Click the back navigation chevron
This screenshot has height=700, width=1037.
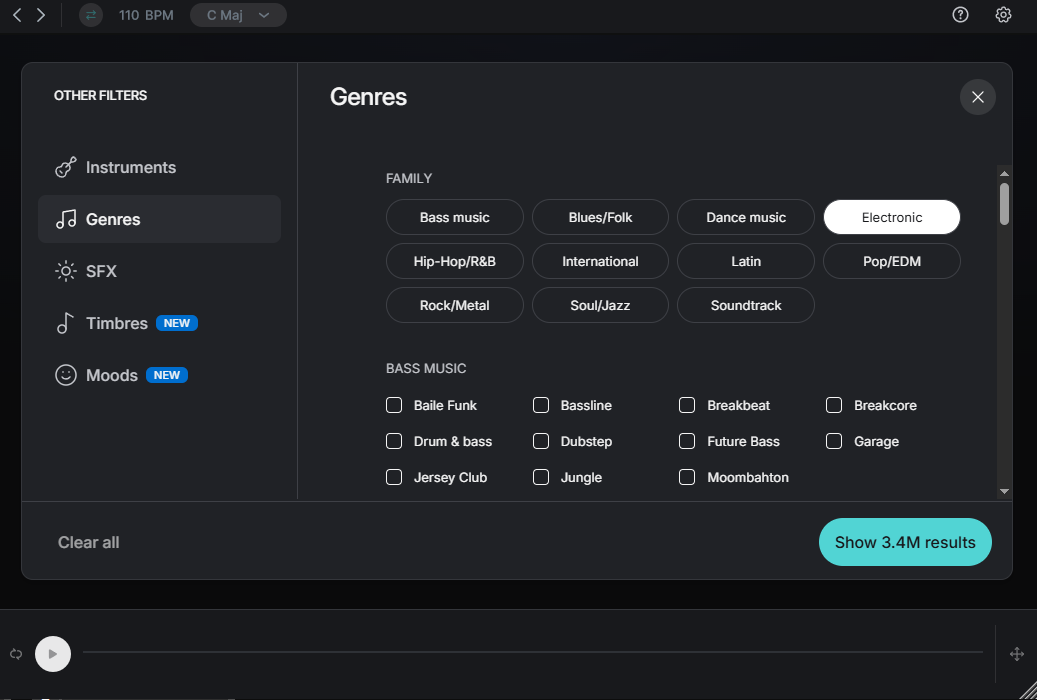click(16, 15)
